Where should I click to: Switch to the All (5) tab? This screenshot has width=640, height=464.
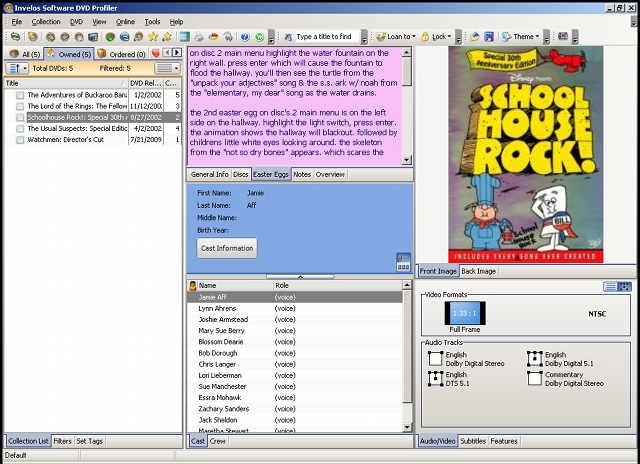click(x=25, y=54)
